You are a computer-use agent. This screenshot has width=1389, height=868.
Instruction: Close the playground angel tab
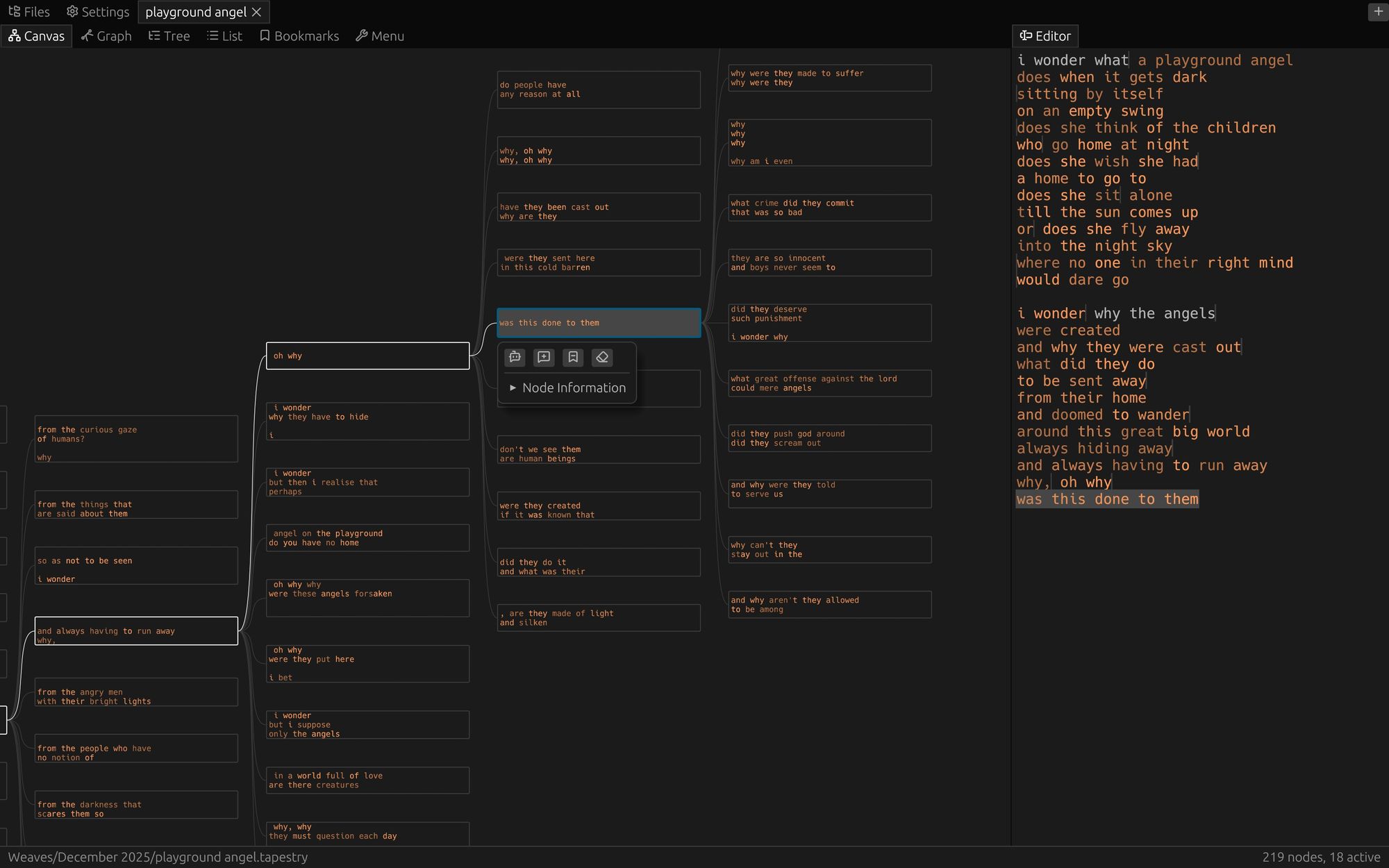[257, 12]
